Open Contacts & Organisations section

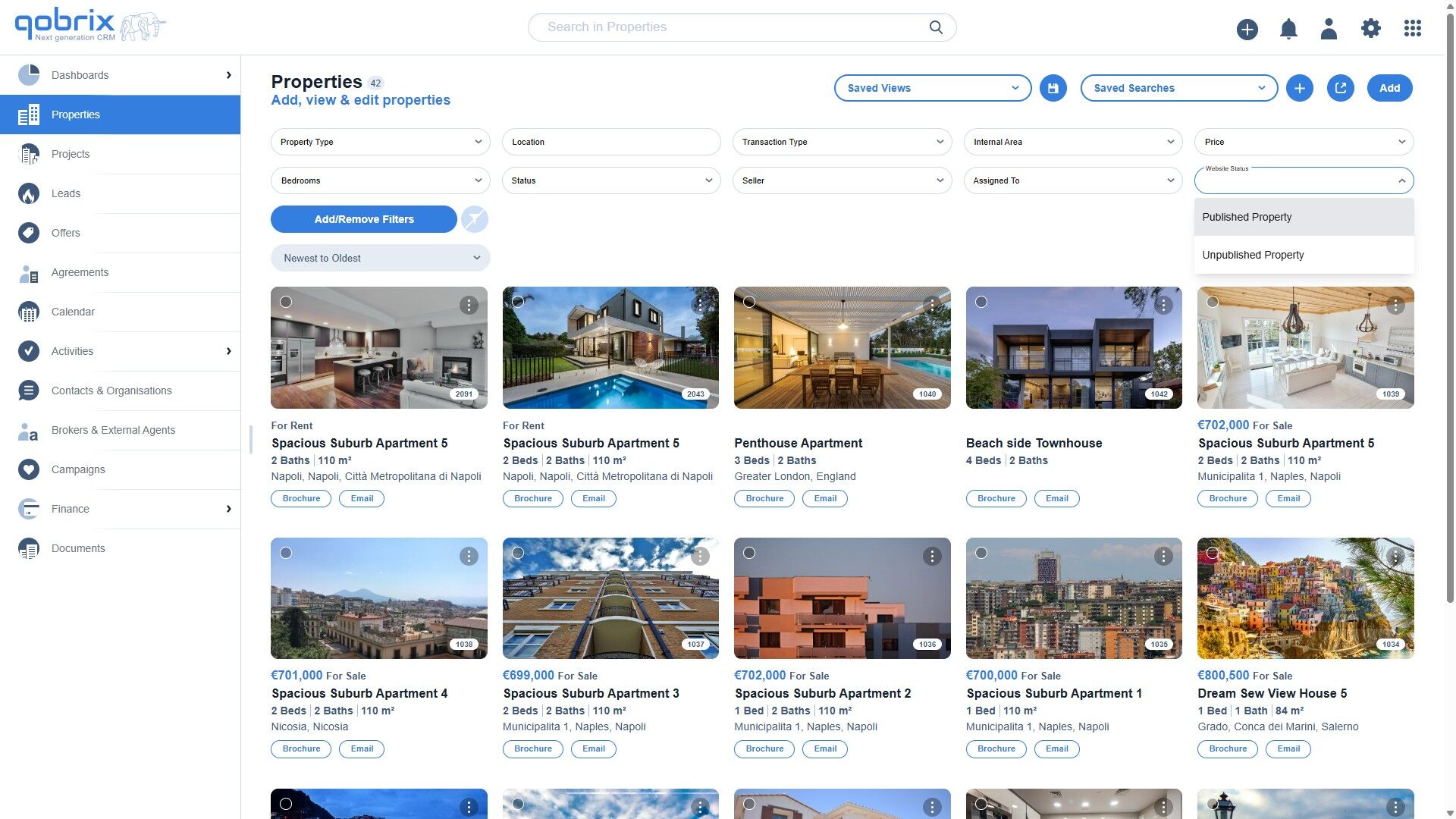click(x=120, y=391)
